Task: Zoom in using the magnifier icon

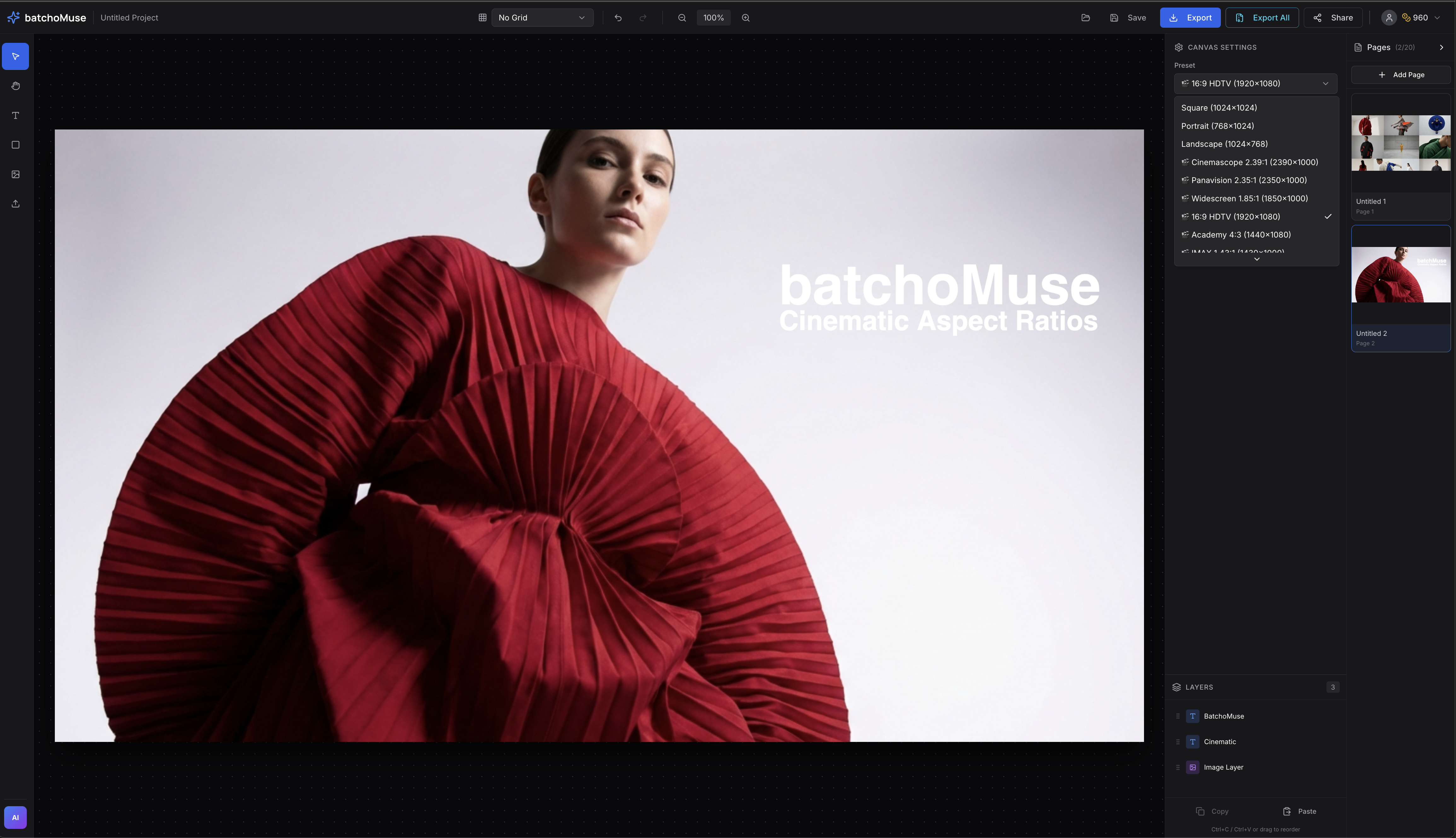Action: (x=745, y=17)
